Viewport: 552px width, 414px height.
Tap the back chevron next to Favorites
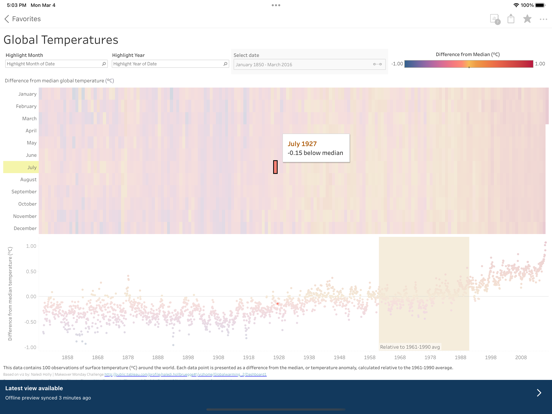(x=7, y=19)
